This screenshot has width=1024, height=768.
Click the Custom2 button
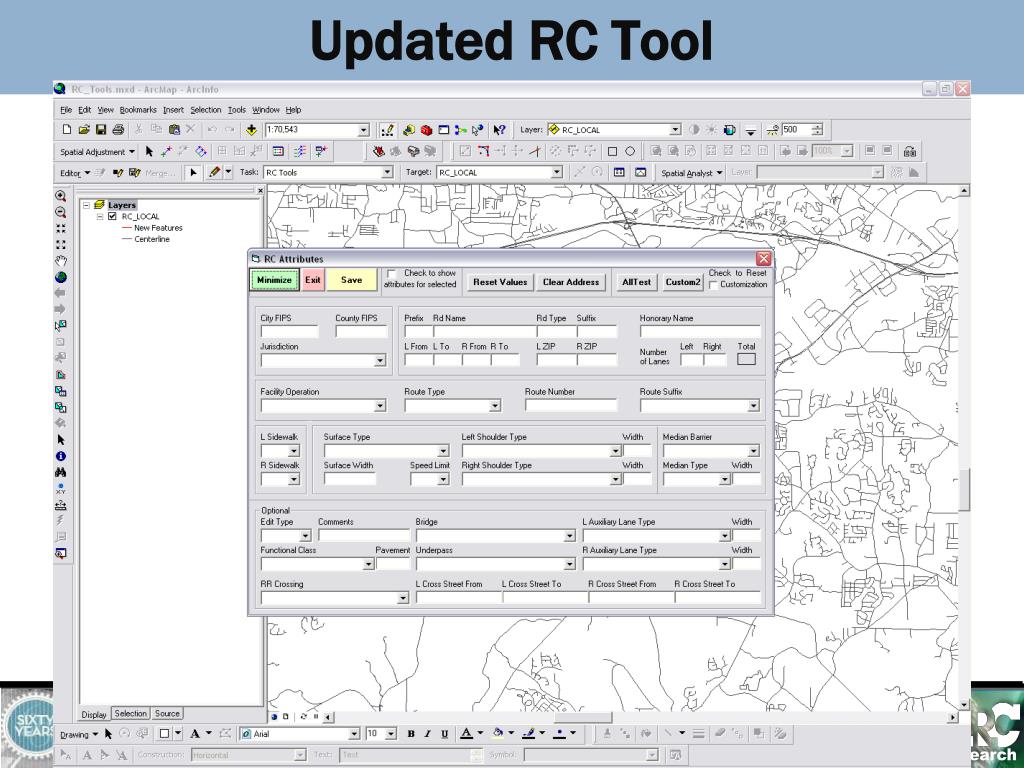682,282
